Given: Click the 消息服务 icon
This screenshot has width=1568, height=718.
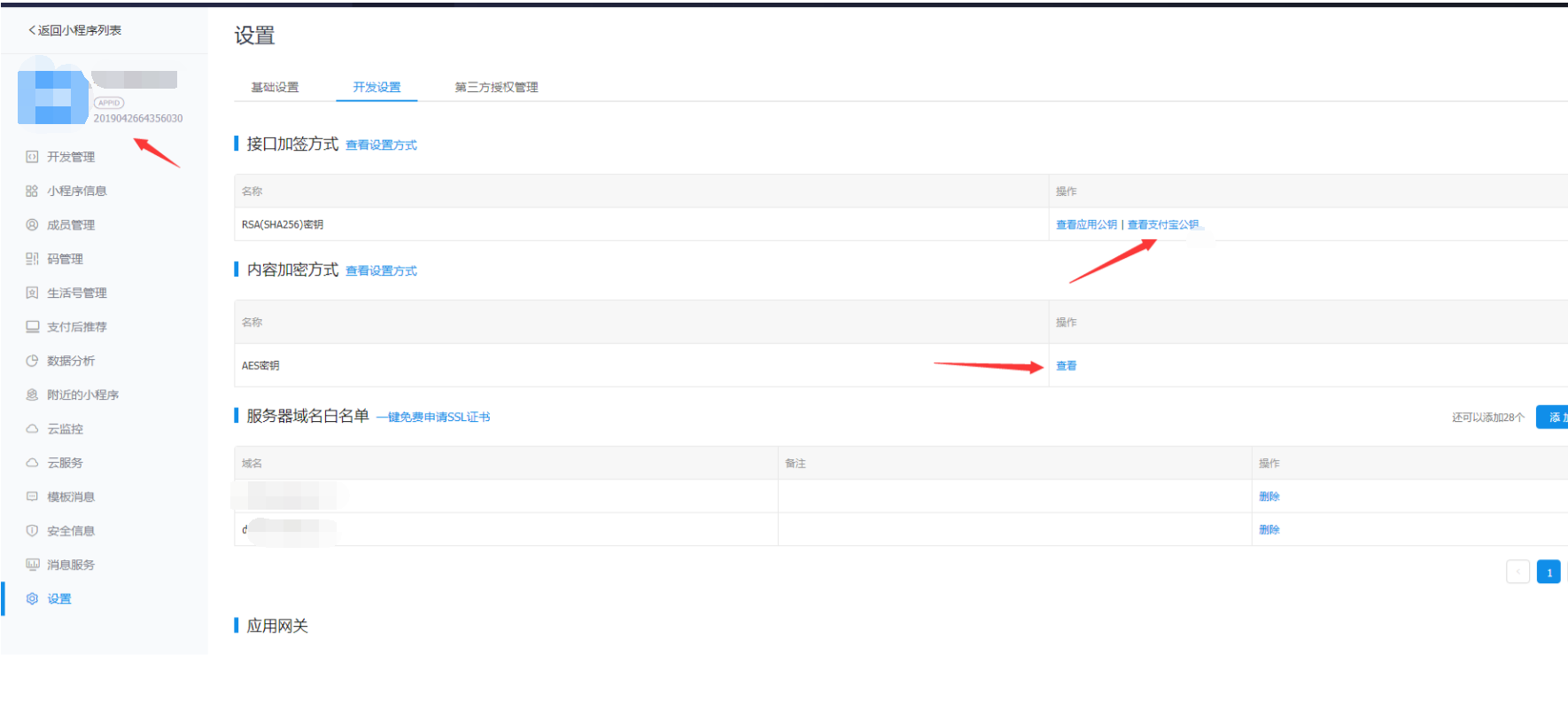Looking at the screenshot, I should point(32,565).
